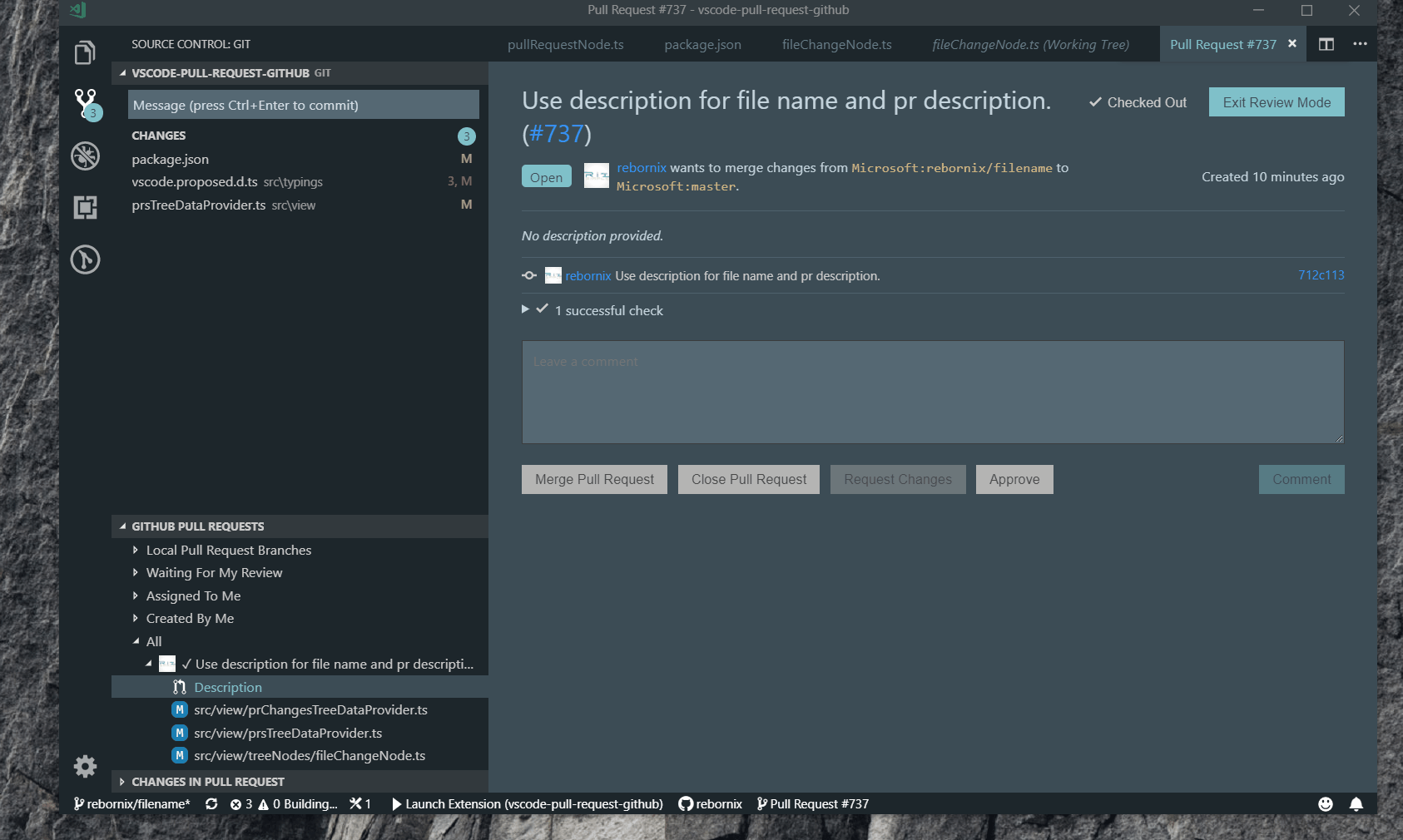Click the Leave a comment text field
The image size is (1403, 840).
click(x=932, y=392)
